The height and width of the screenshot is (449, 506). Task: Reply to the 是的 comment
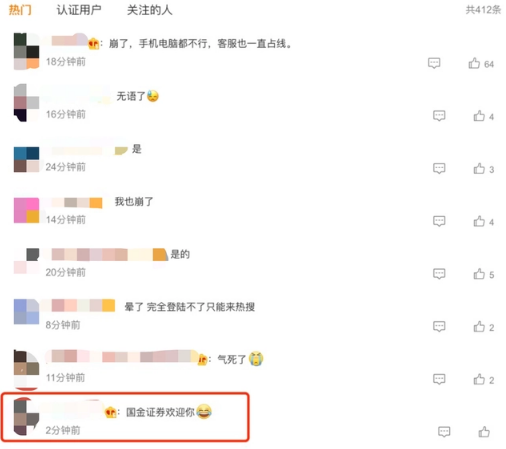pos(439,274)
